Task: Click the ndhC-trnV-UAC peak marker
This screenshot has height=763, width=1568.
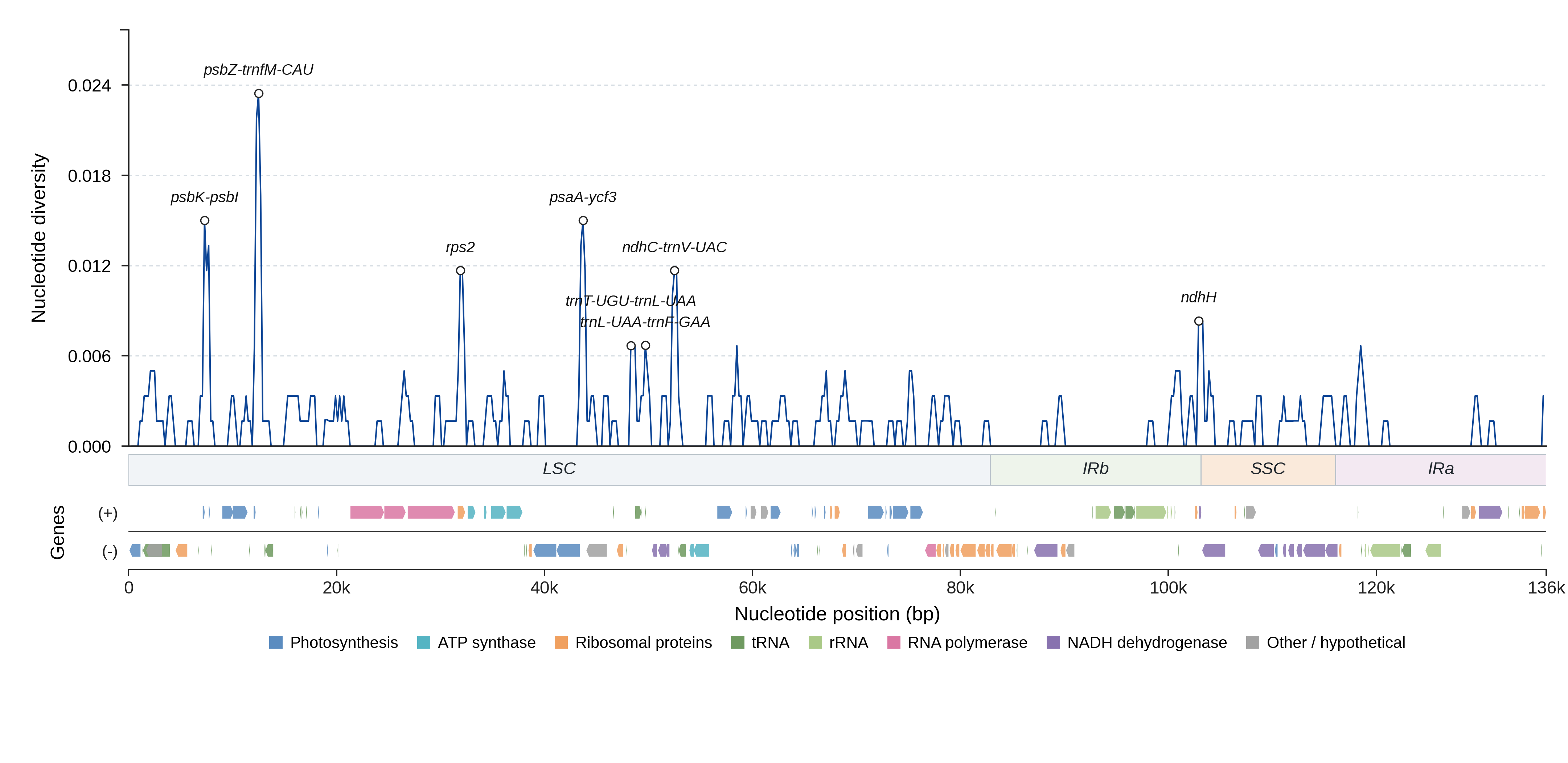Action: click(x=674, y=271)
